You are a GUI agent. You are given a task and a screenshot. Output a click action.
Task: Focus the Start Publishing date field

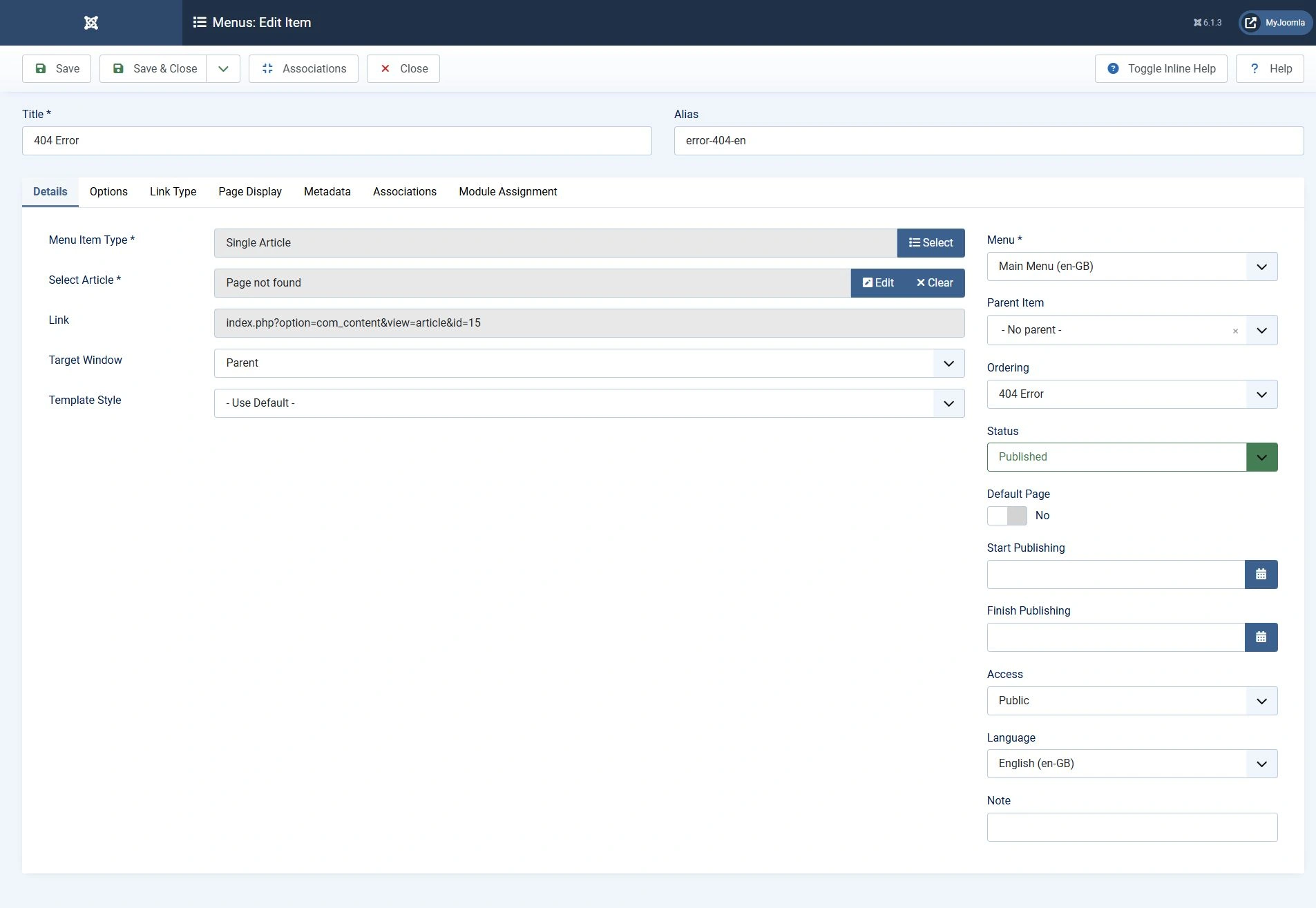click(x=1116, y=574)
